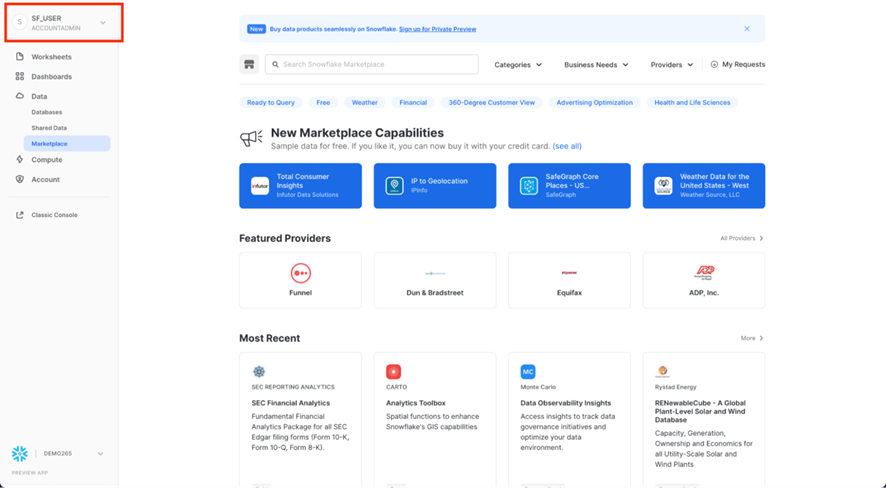Toggle the Ready to Query filter chip
The width and height of the screenshot is (886, 488).
[271, 102]
